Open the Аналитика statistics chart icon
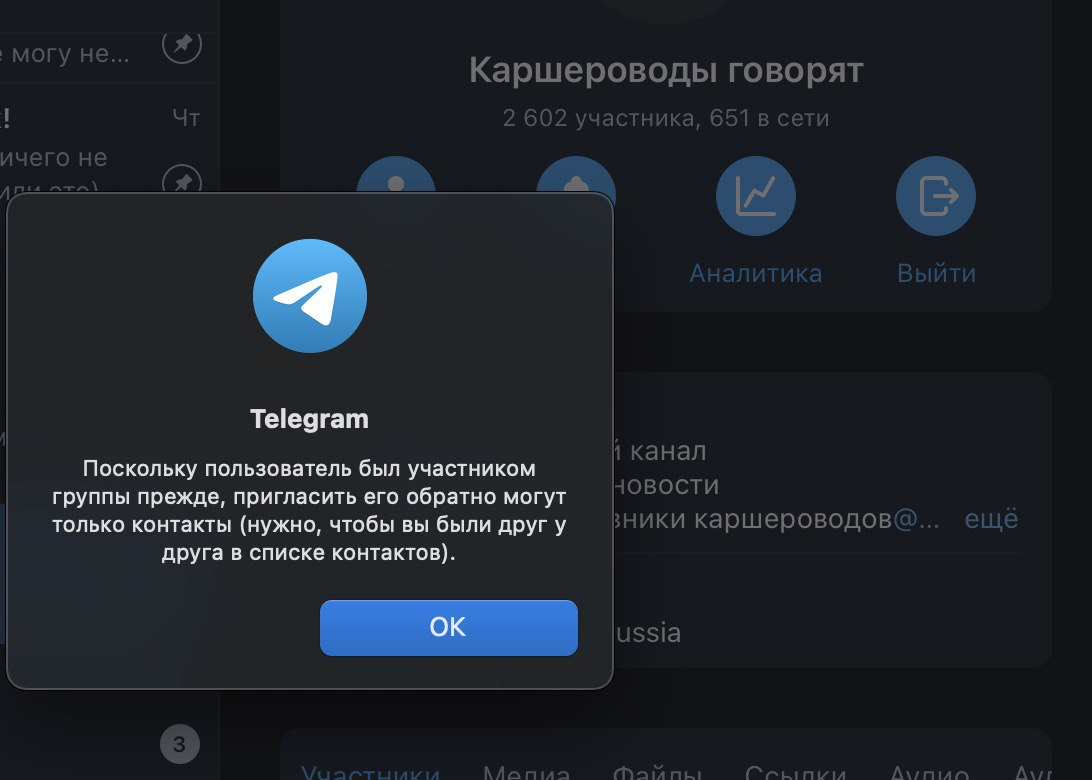 (756, 196)
